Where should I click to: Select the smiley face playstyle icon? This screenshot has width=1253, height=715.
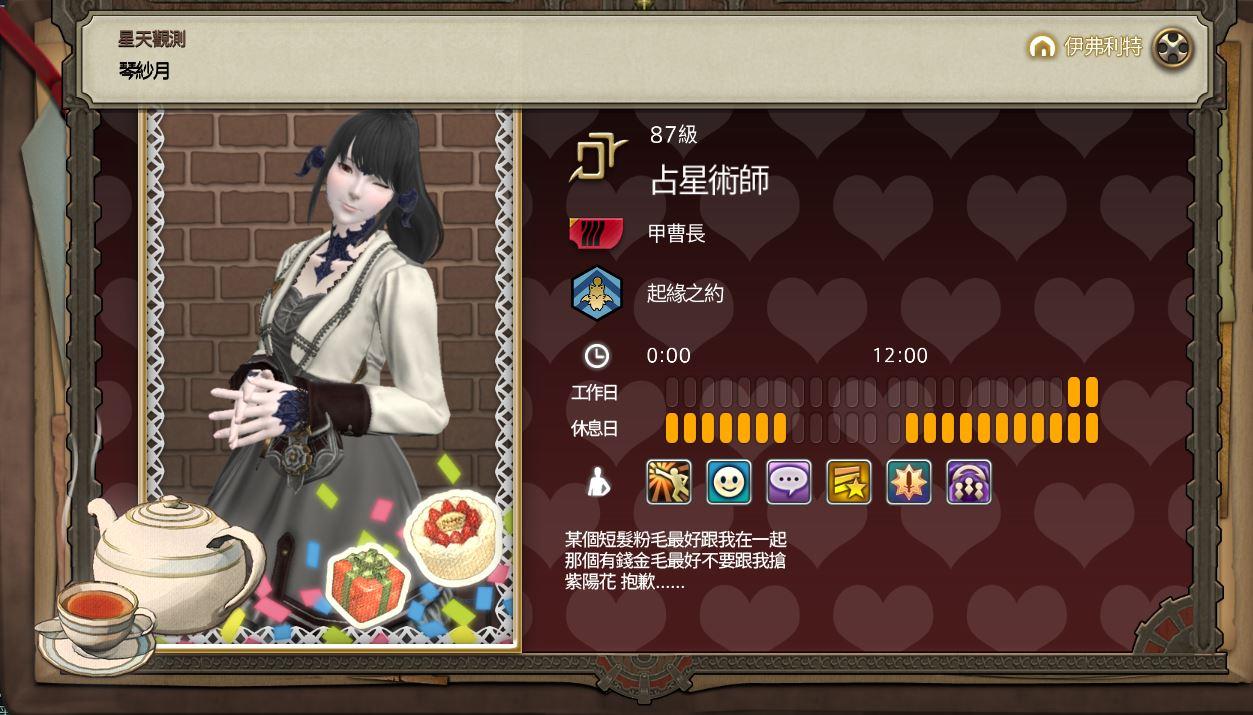(729, 482)
